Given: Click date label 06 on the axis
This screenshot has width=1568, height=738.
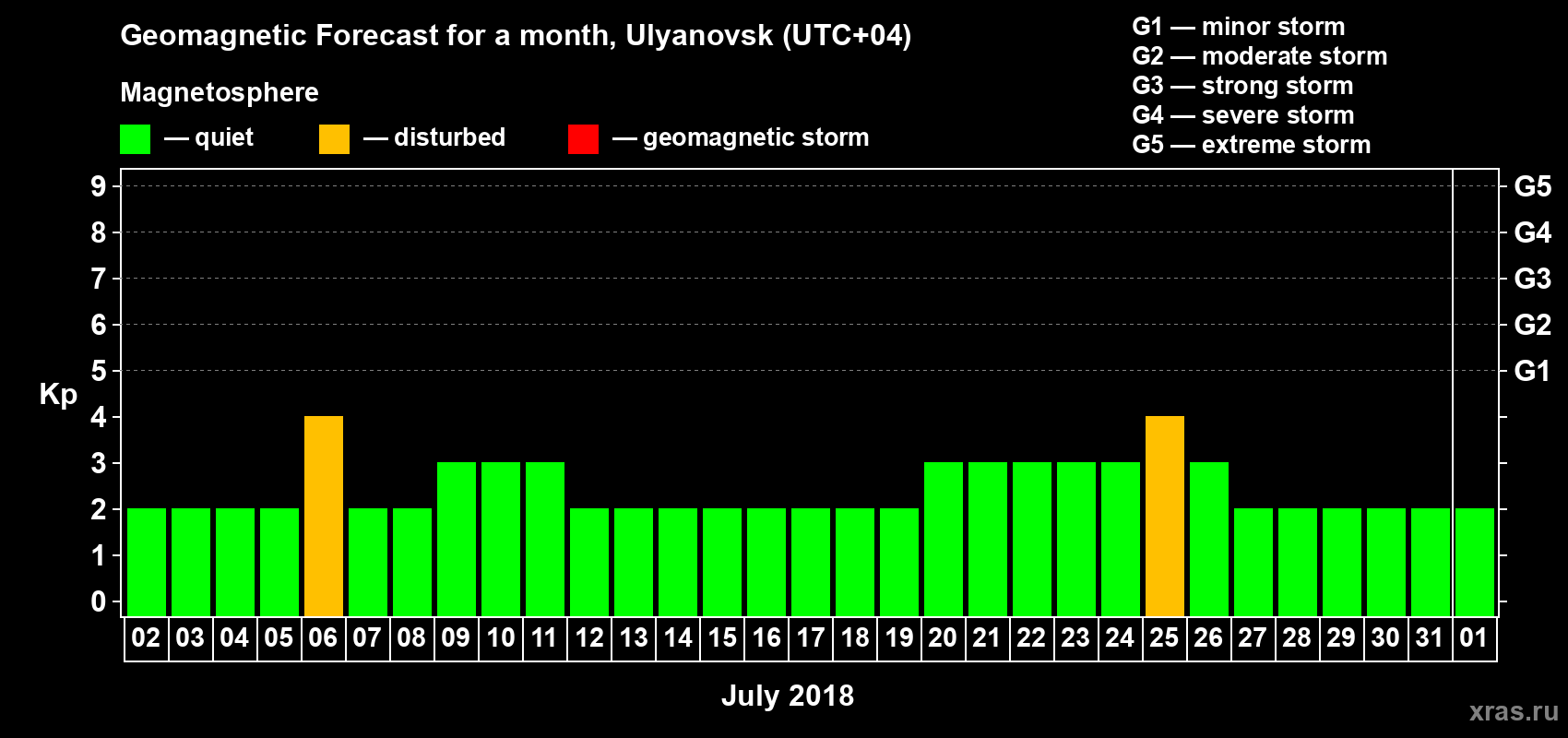Looking at the screenshot, I should pos(323,637).
